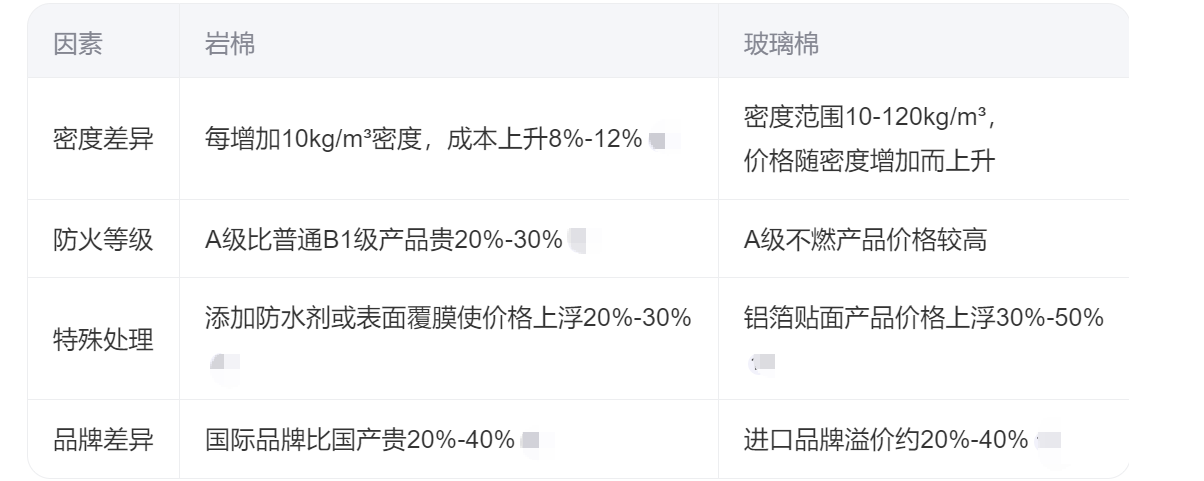Click the 特殊处理 row label

click(103, 340)
